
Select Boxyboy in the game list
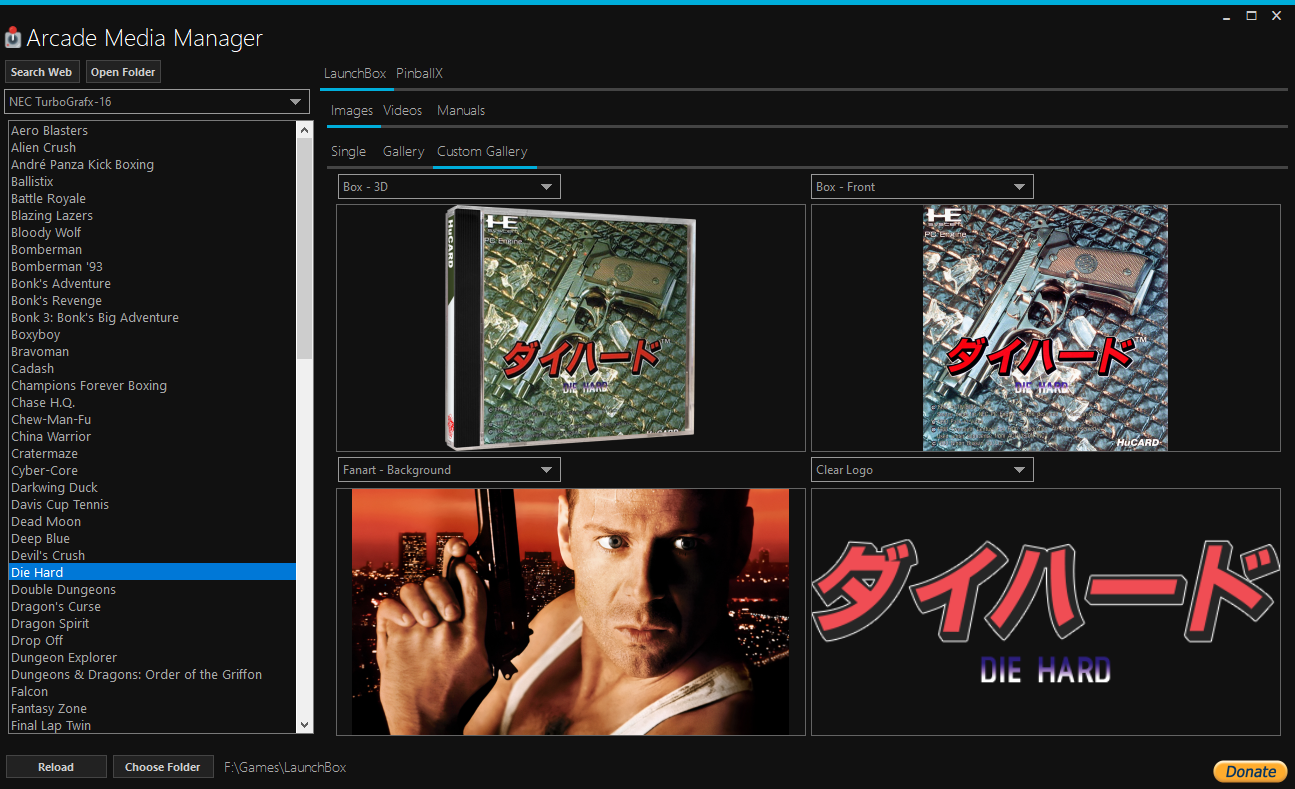(152, 335)
